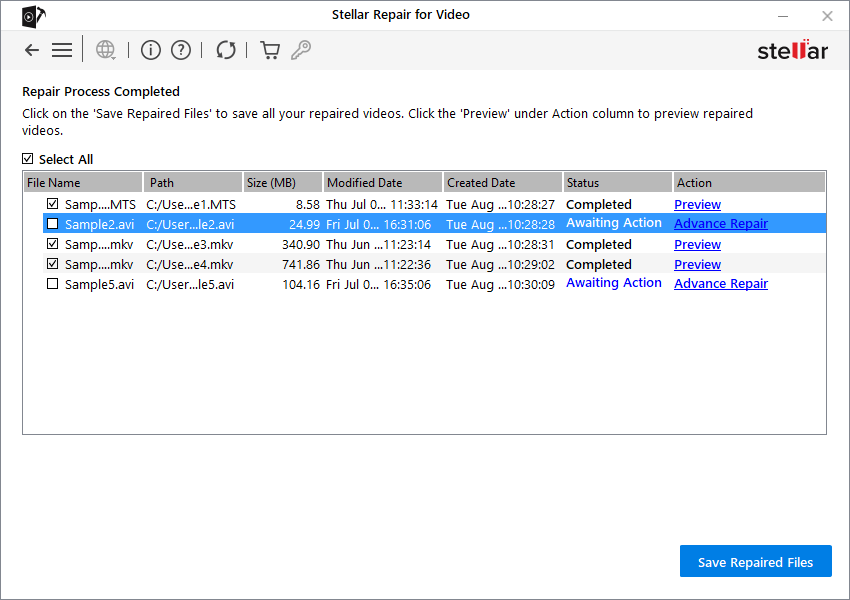Preview the repaired Sample1 MTS file

(697, 205)
